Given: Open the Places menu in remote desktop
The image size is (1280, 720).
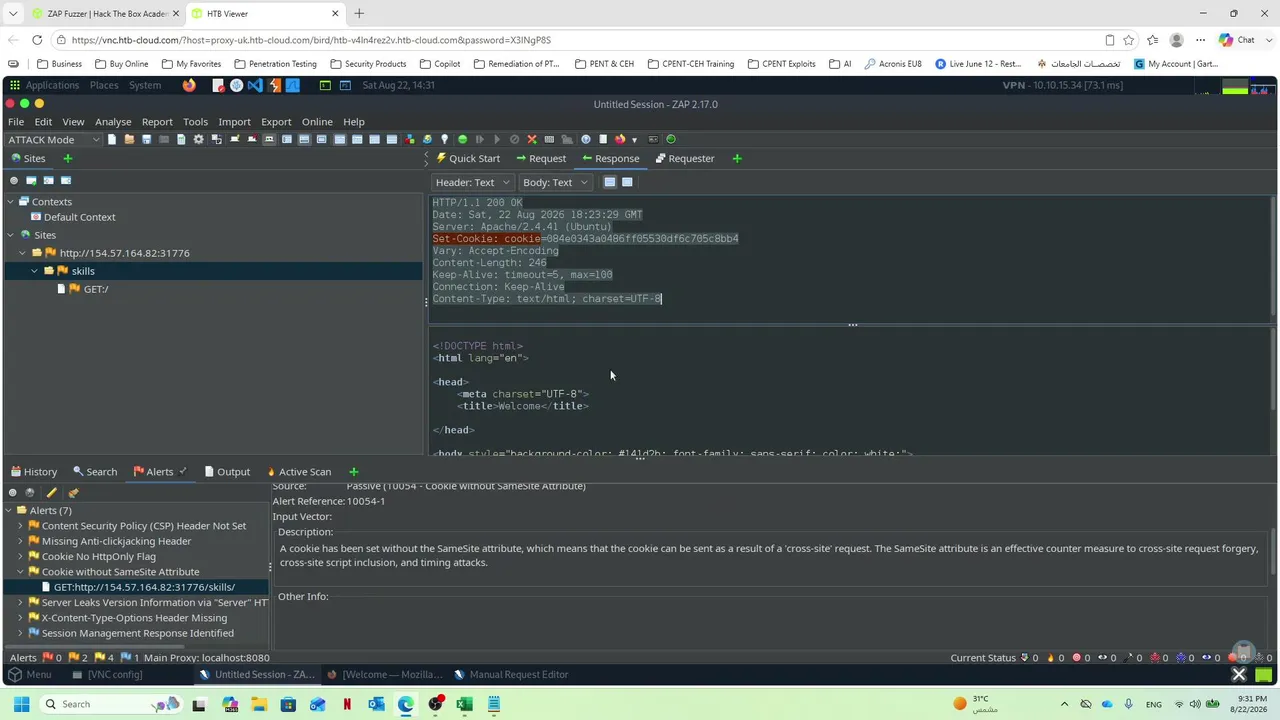Looking at the screenshot, I should [x=104, y=85].
